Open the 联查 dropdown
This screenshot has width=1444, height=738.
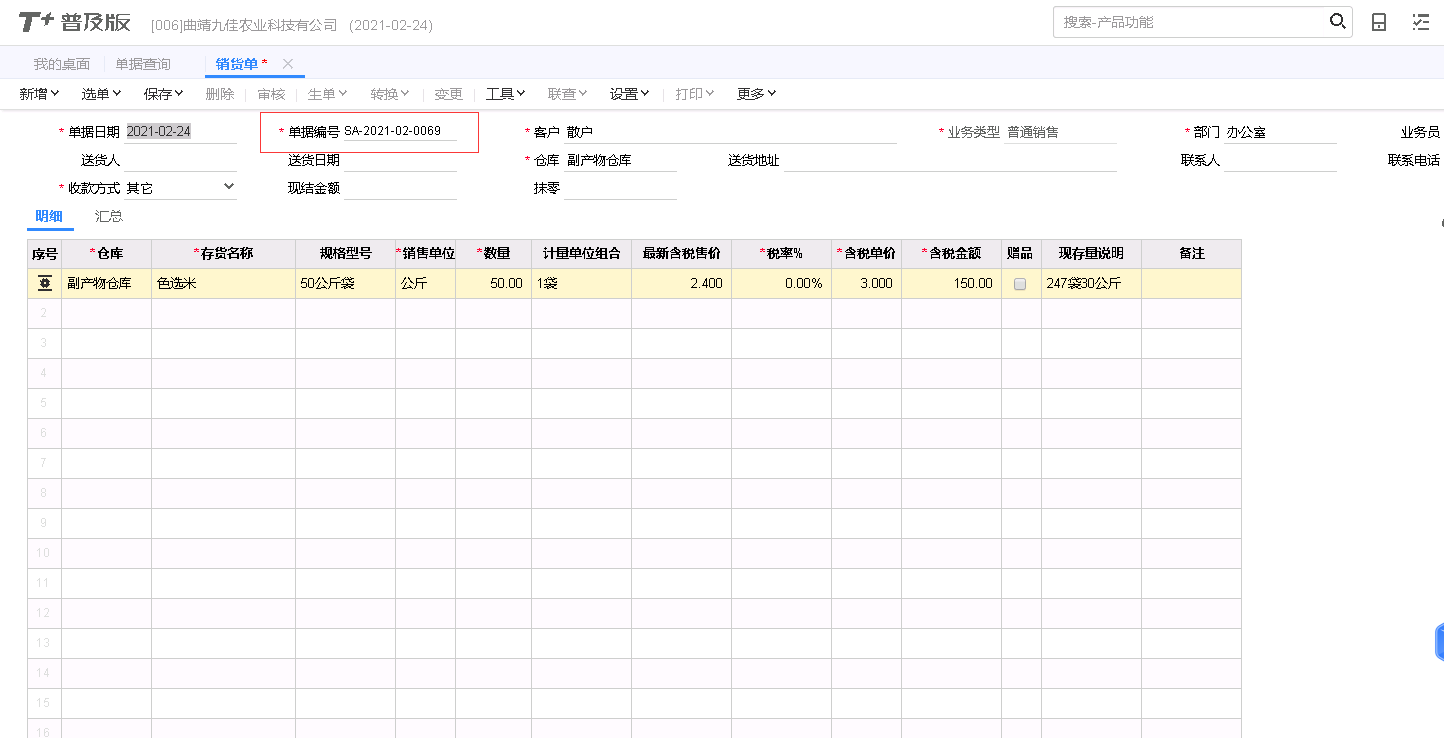pos(568,94)
